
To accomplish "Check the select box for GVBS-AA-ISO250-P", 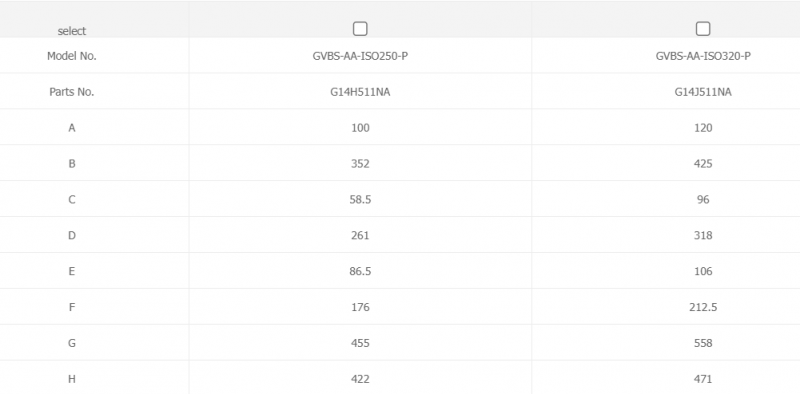I will 360,29.
